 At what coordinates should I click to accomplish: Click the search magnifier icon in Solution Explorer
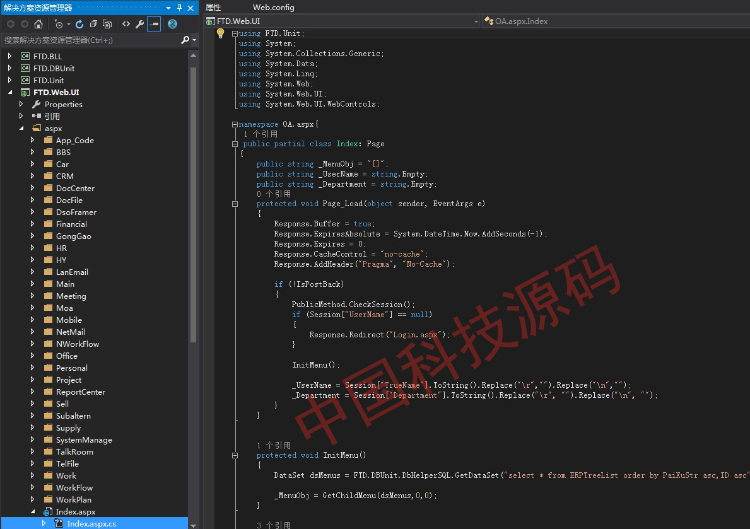(x=186, y=41)
